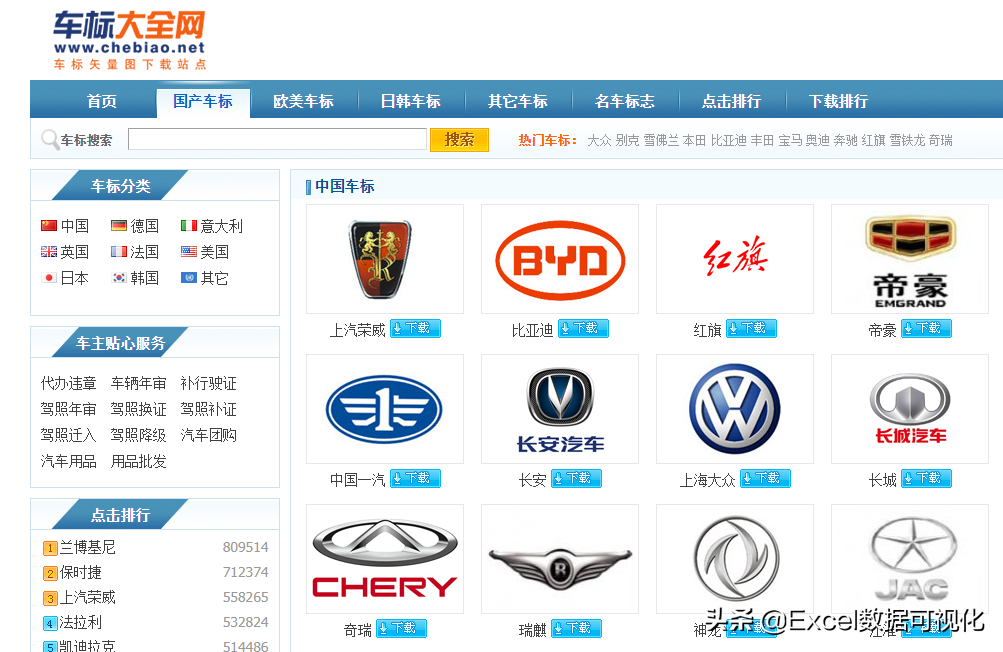Screen dimensions: 1003x652
Task: Select the 德国 flag category
Action: coord(134,226)
